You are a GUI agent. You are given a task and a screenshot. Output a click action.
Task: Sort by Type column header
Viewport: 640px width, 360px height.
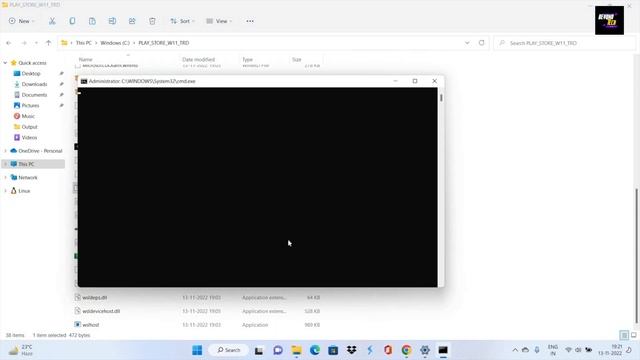coord(248,60)
